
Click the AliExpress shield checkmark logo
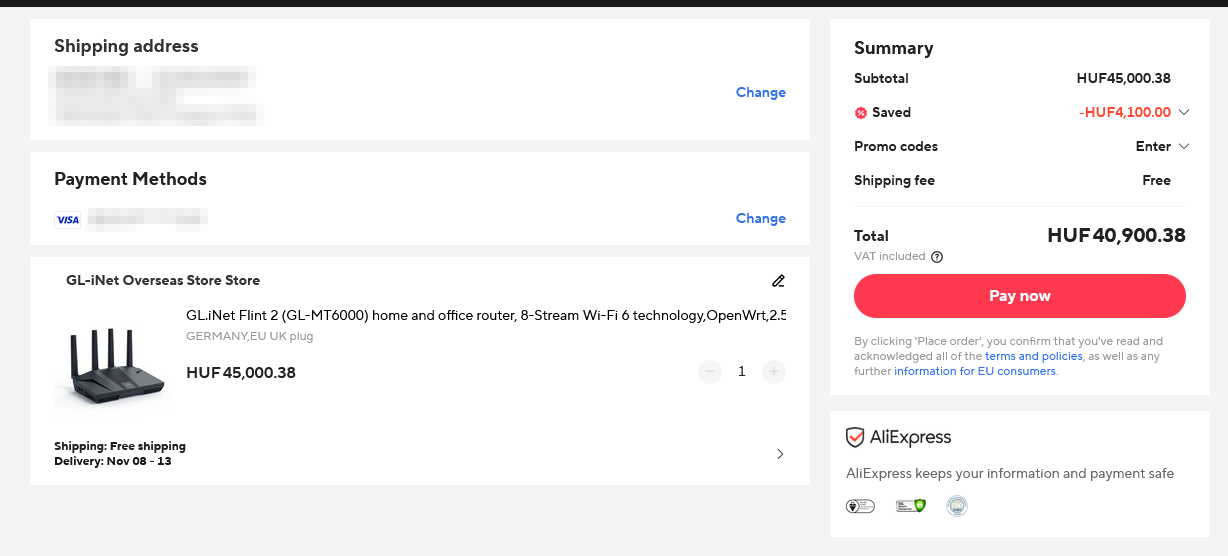point(855,437)
